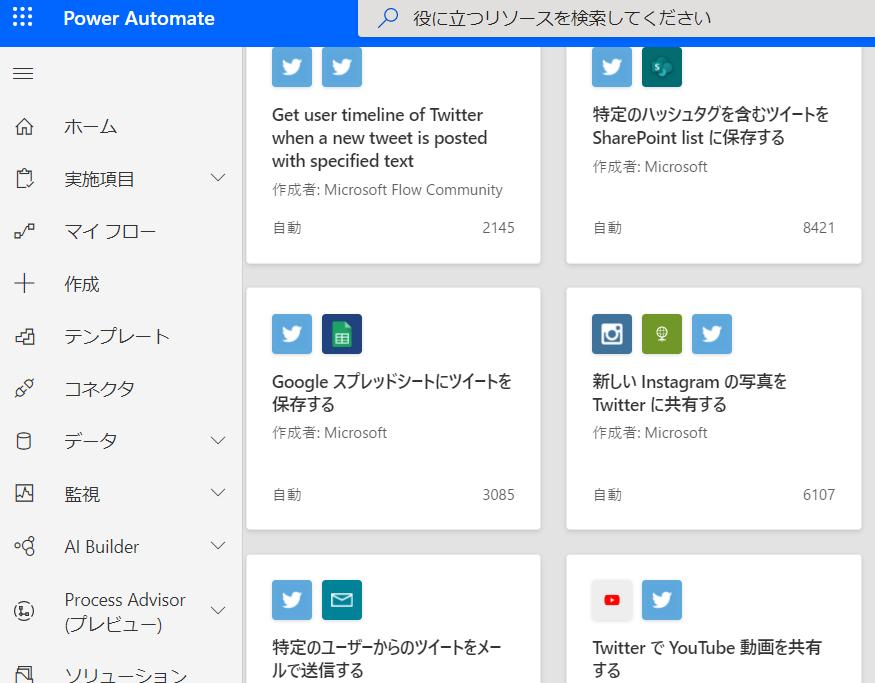875x683 pixels.
Task: Click usage count 8421
Action: click(819, 228)
